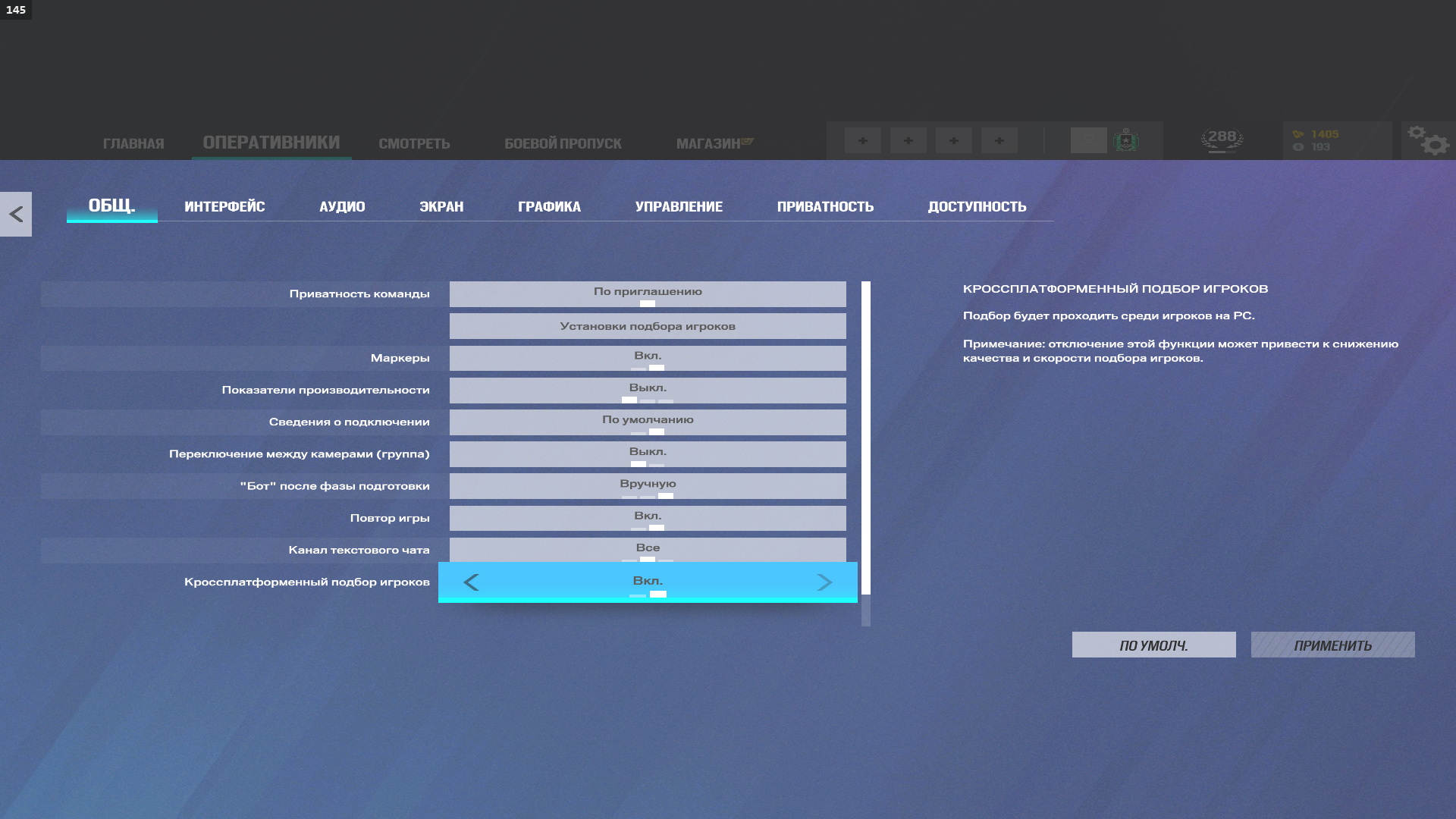Switch to the ГРАФИКА tab
Screen dimensions: 1456x819
(x=549, y=206)
